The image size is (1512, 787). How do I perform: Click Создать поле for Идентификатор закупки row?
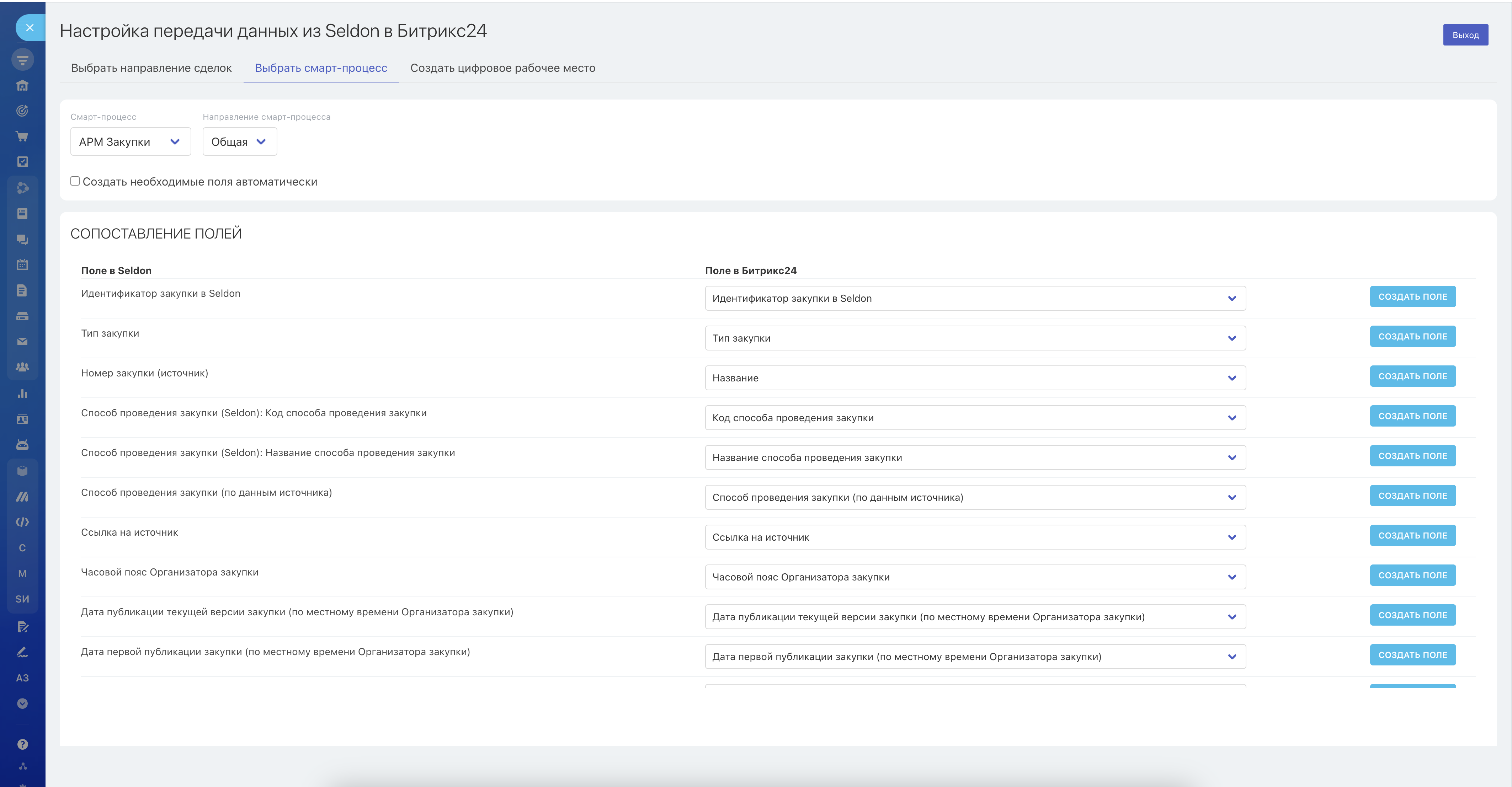tap(1412, 297)
